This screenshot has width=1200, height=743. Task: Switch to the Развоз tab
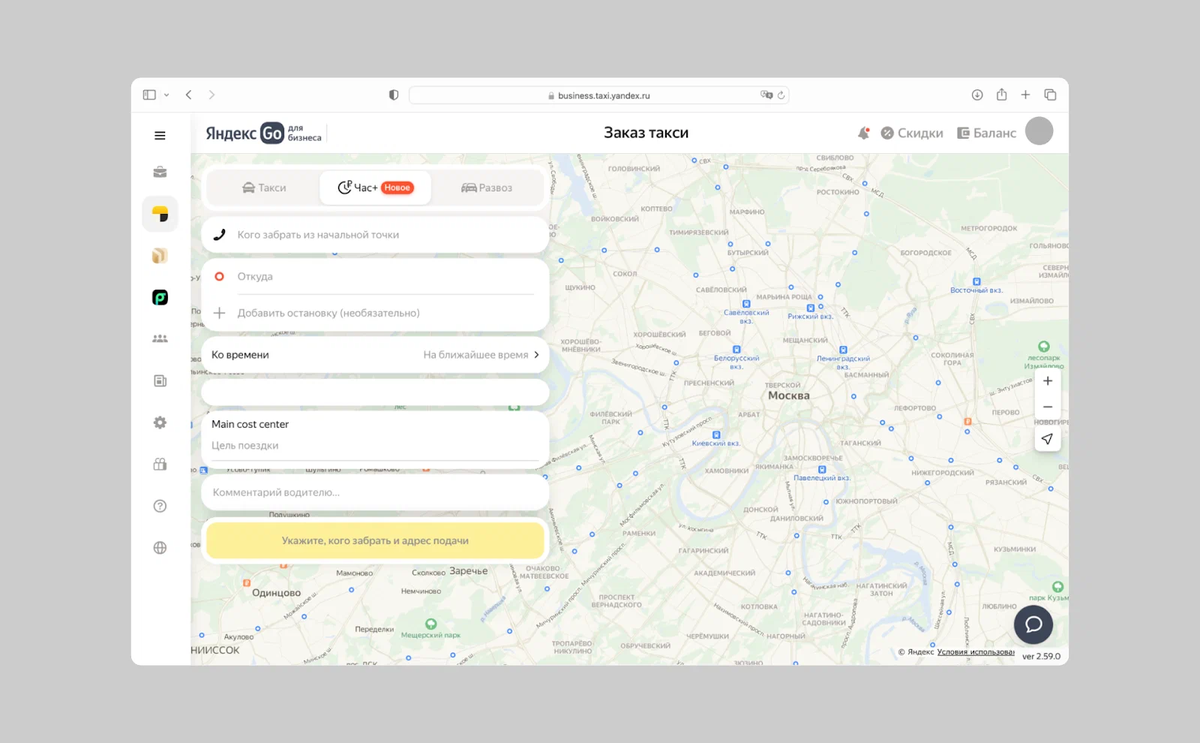[x=487, y=188]
